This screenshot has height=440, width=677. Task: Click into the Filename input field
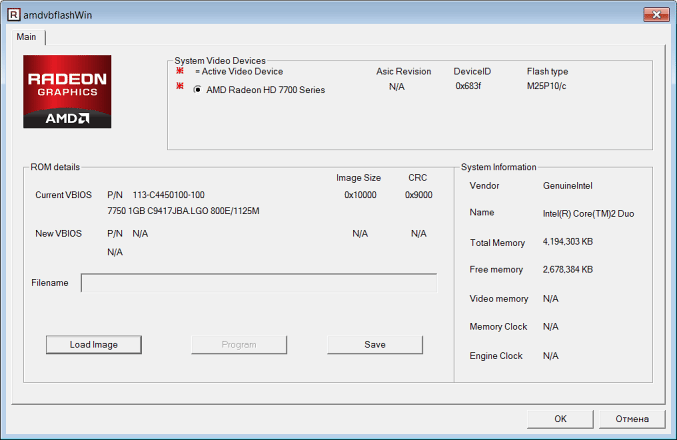[x=259, y=283]
